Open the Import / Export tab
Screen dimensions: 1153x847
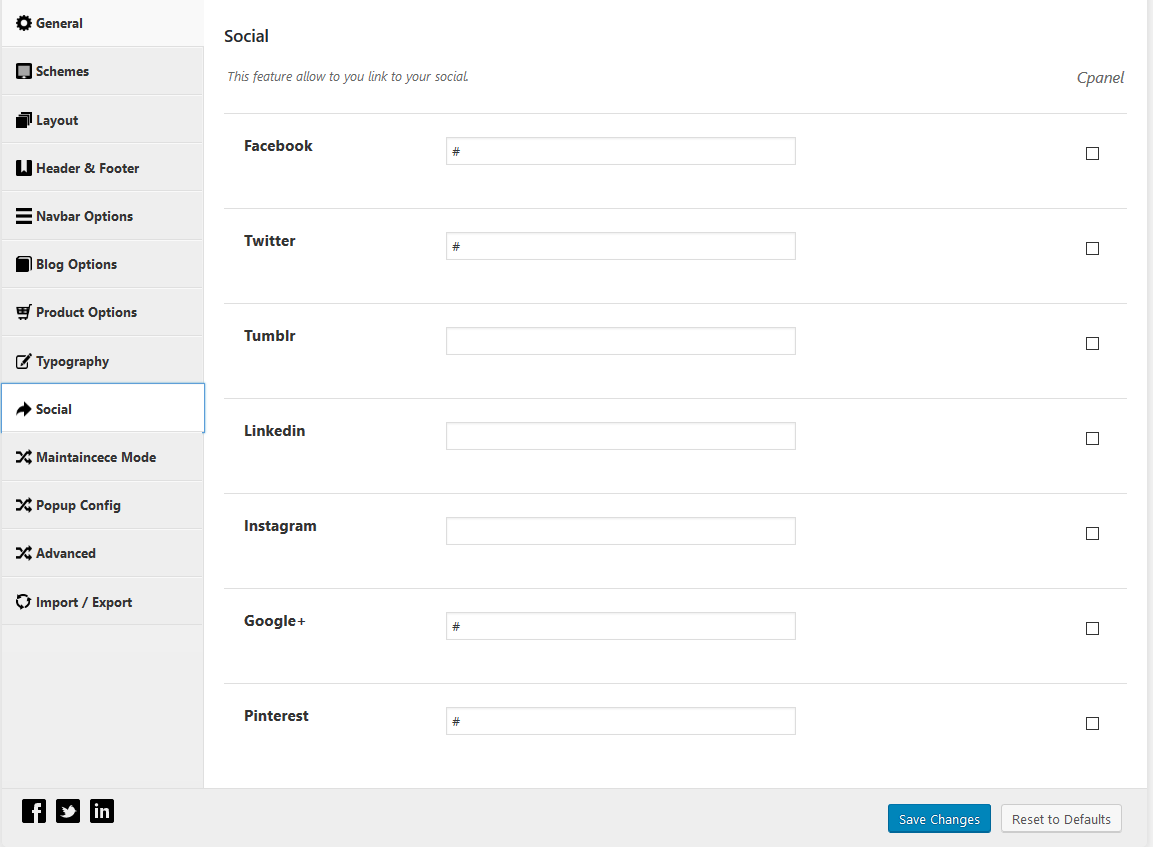[102, 602]
